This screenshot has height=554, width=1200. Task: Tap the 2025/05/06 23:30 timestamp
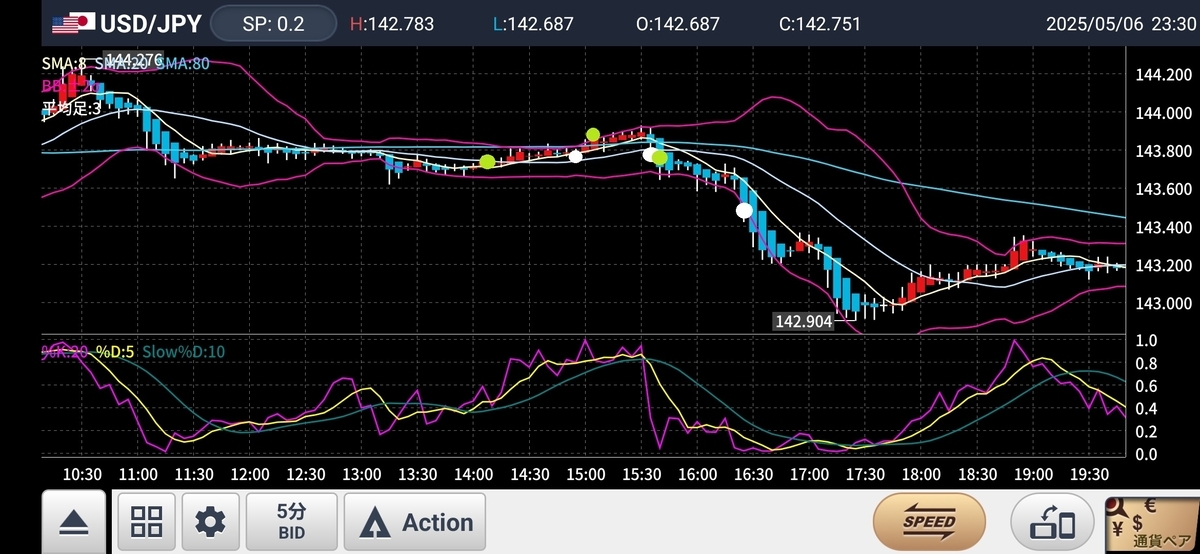click(1119, 24)
